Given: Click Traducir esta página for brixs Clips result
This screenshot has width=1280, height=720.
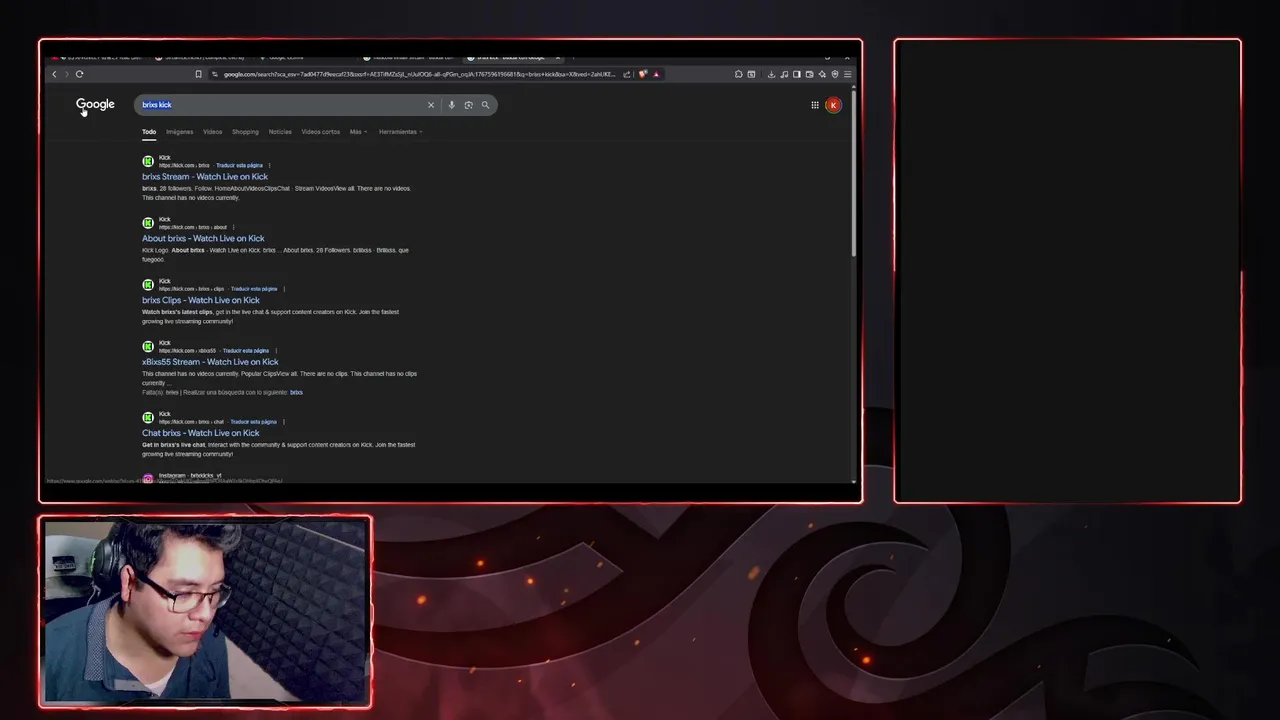Looking at the screenshot, I should [x=254, y=289].
